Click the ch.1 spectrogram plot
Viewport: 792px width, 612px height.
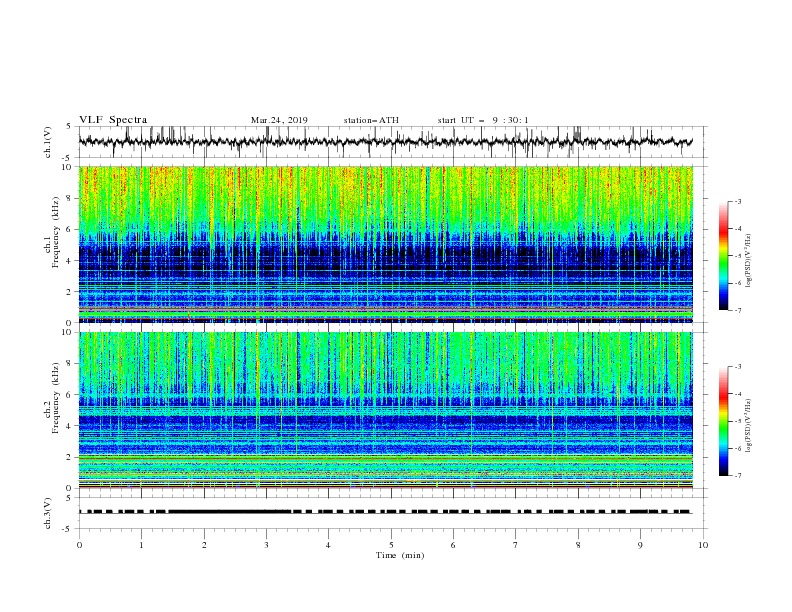point(386,244)
